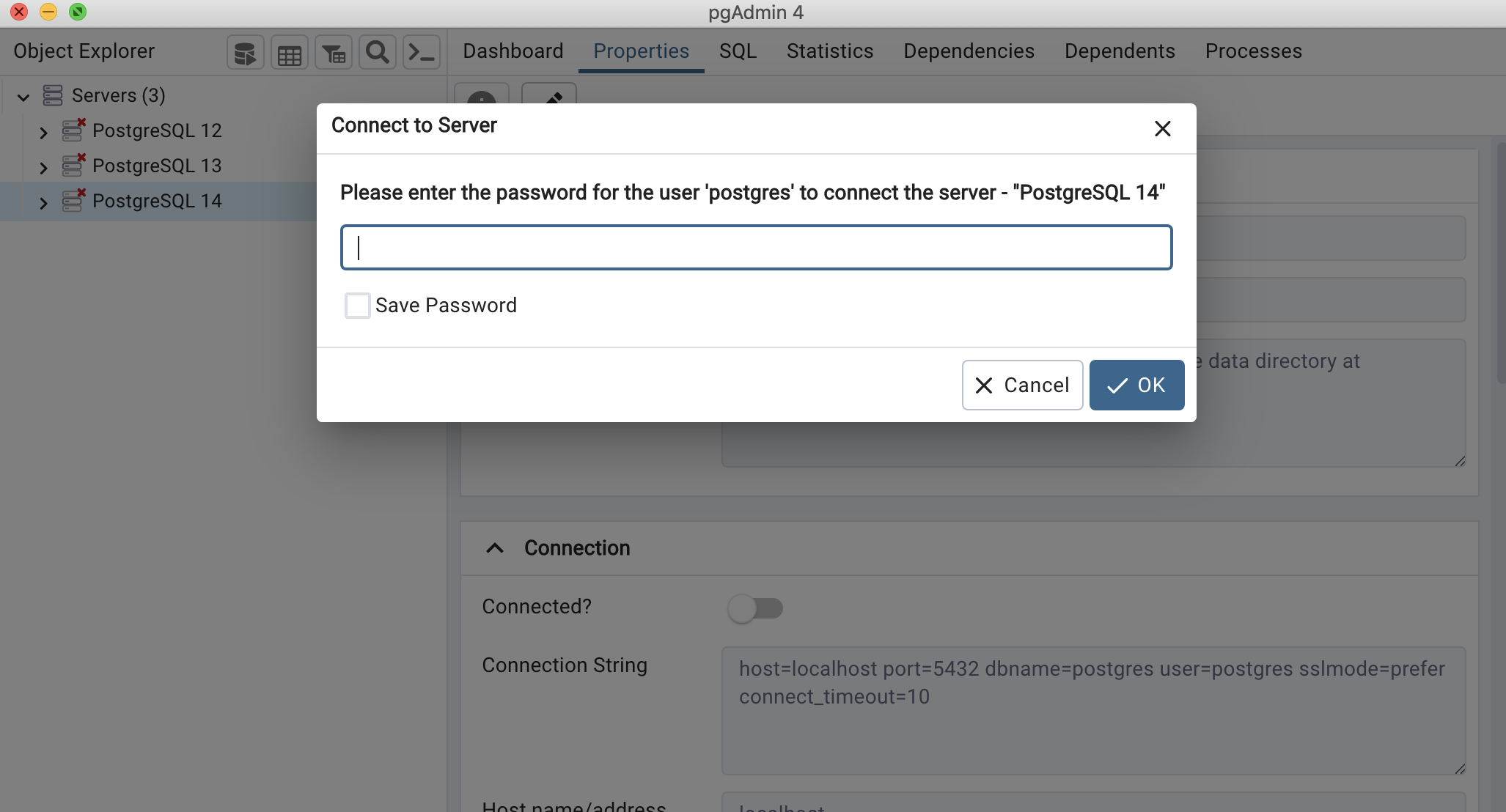
Task: Close the Connect to Server dialog
Action: tap(1162, 129)
